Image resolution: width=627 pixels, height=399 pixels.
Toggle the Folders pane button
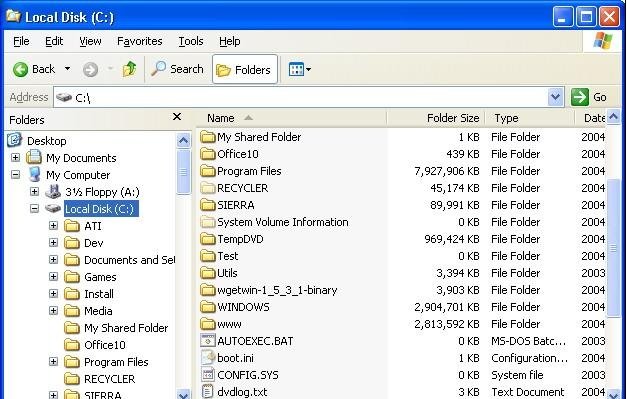(x=245, y=70)
